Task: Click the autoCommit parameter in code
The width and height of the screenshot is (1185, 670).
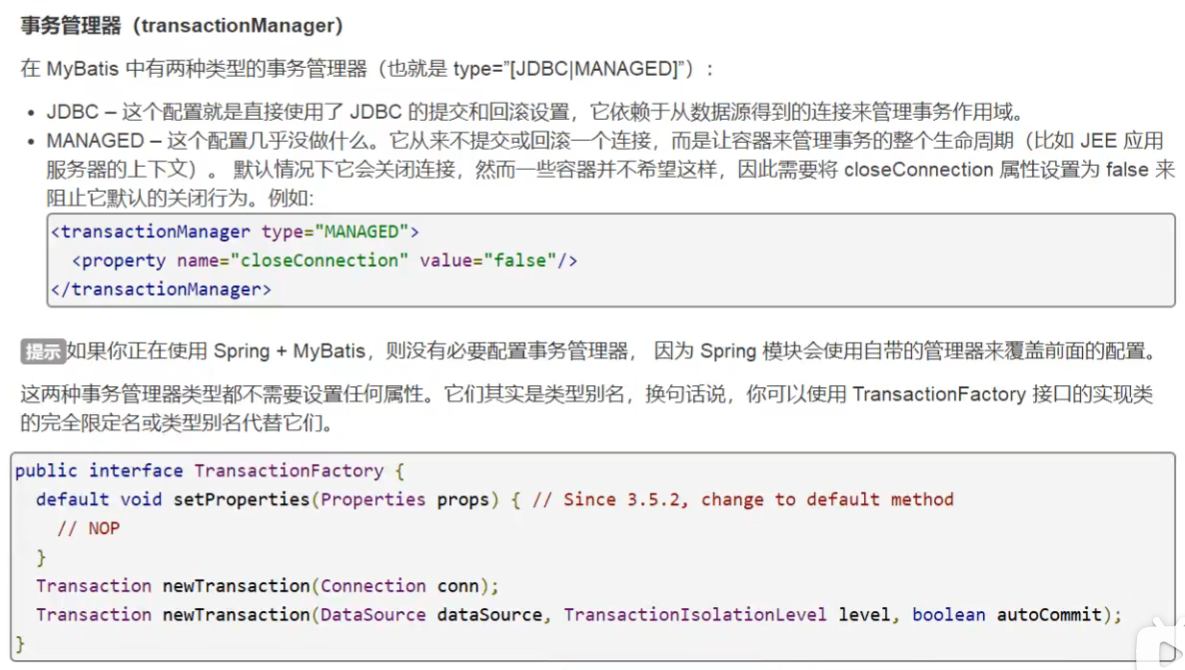Action: (1048, 614)
